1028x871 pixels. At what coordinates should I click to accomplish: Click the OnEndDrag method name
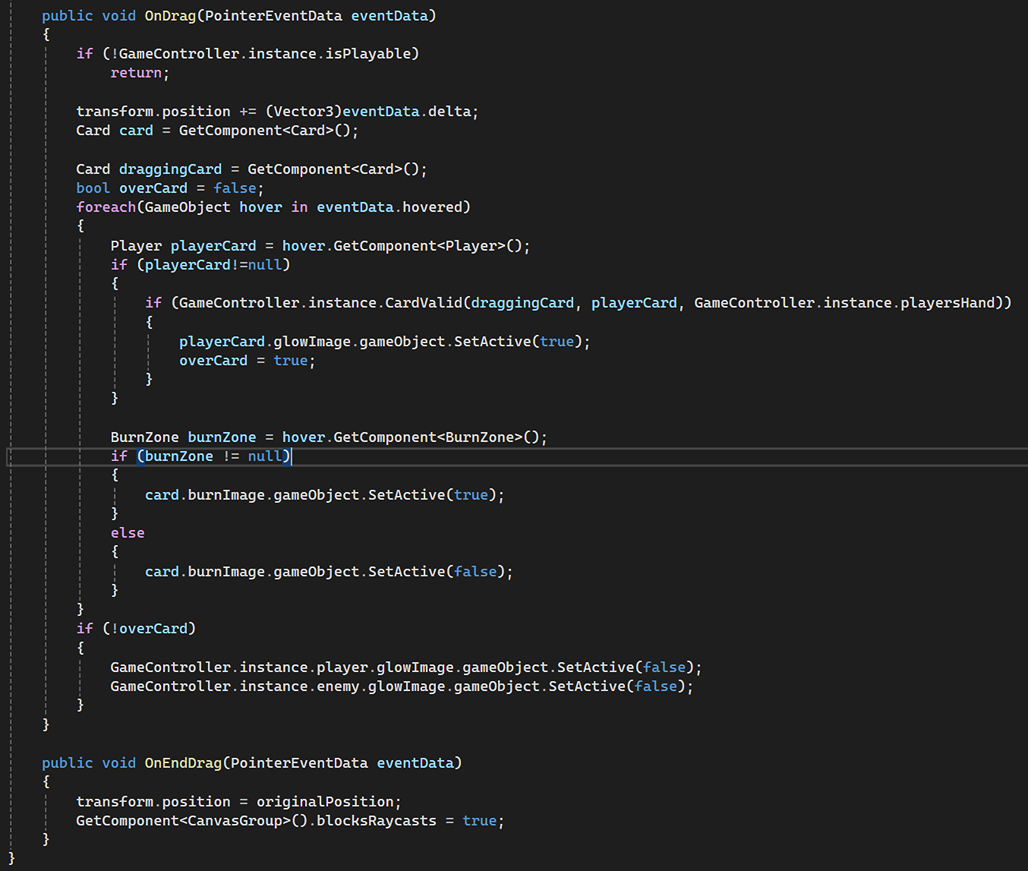point(183,763)
